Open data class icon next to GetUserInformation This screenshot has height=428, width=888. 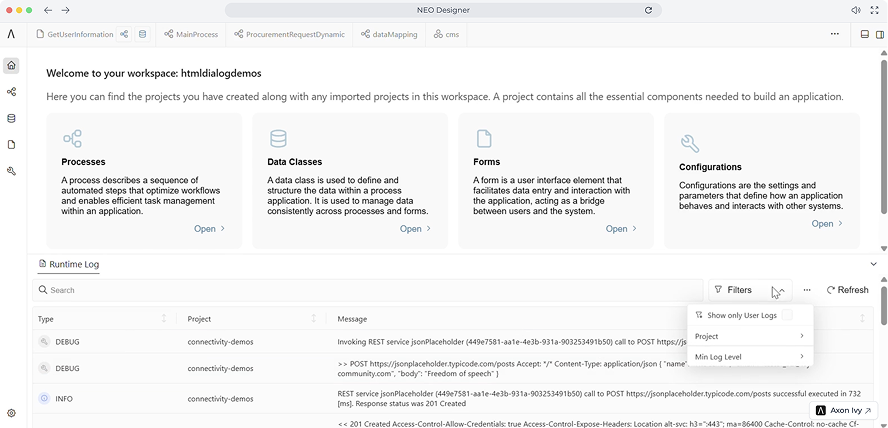pos(142,34)
